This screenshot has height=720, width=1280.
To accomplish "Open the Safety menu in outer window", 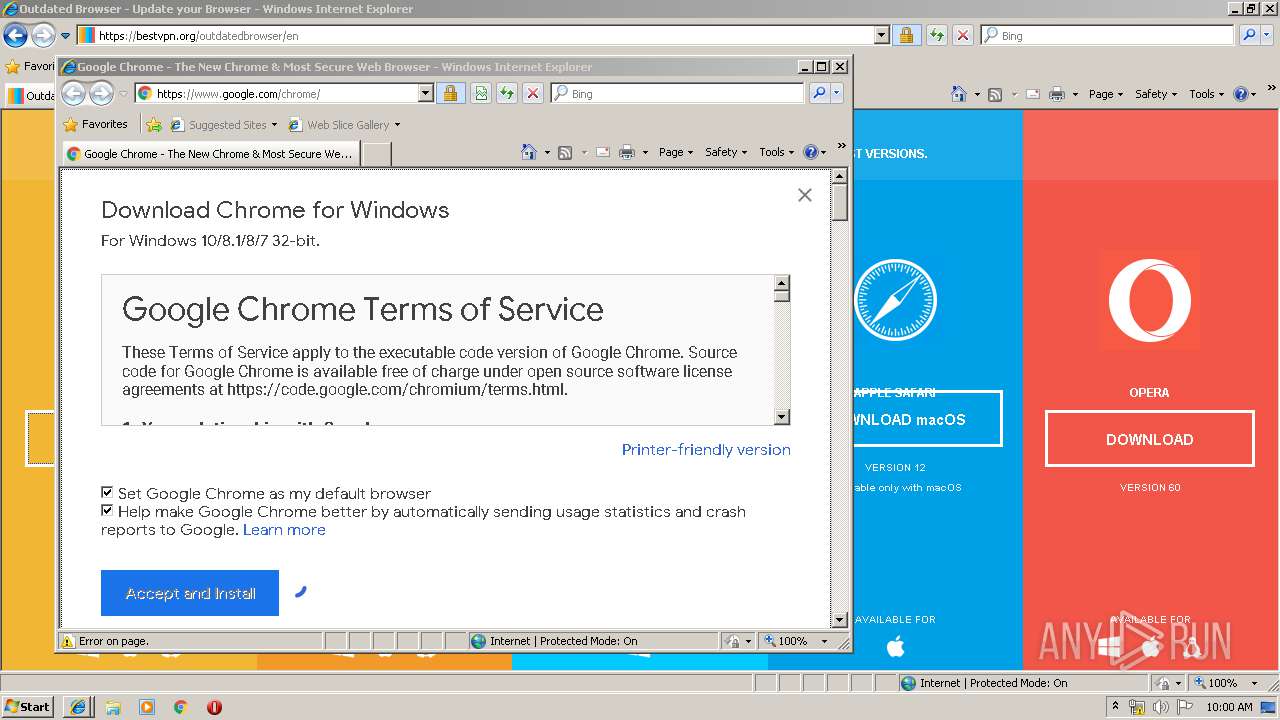I will [x=1156, y=94].
